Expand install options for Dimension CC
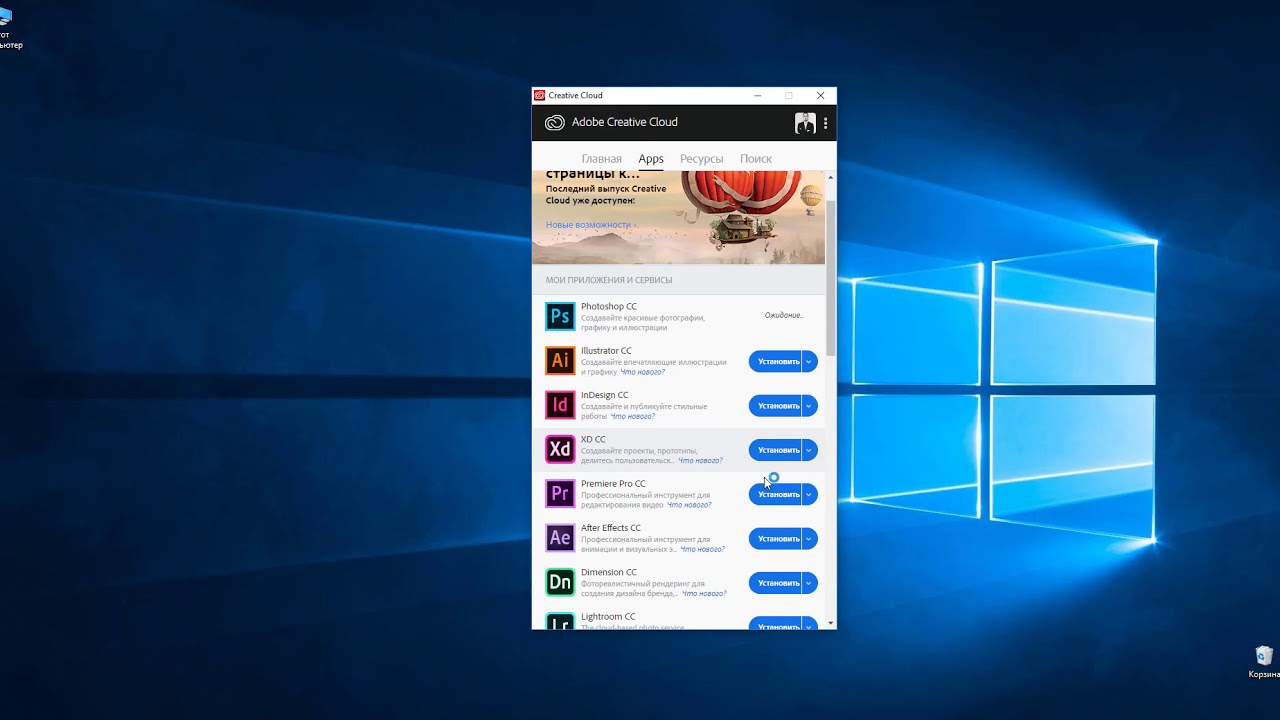Viewport: 1280px width, 720px height. coord(809,583)
